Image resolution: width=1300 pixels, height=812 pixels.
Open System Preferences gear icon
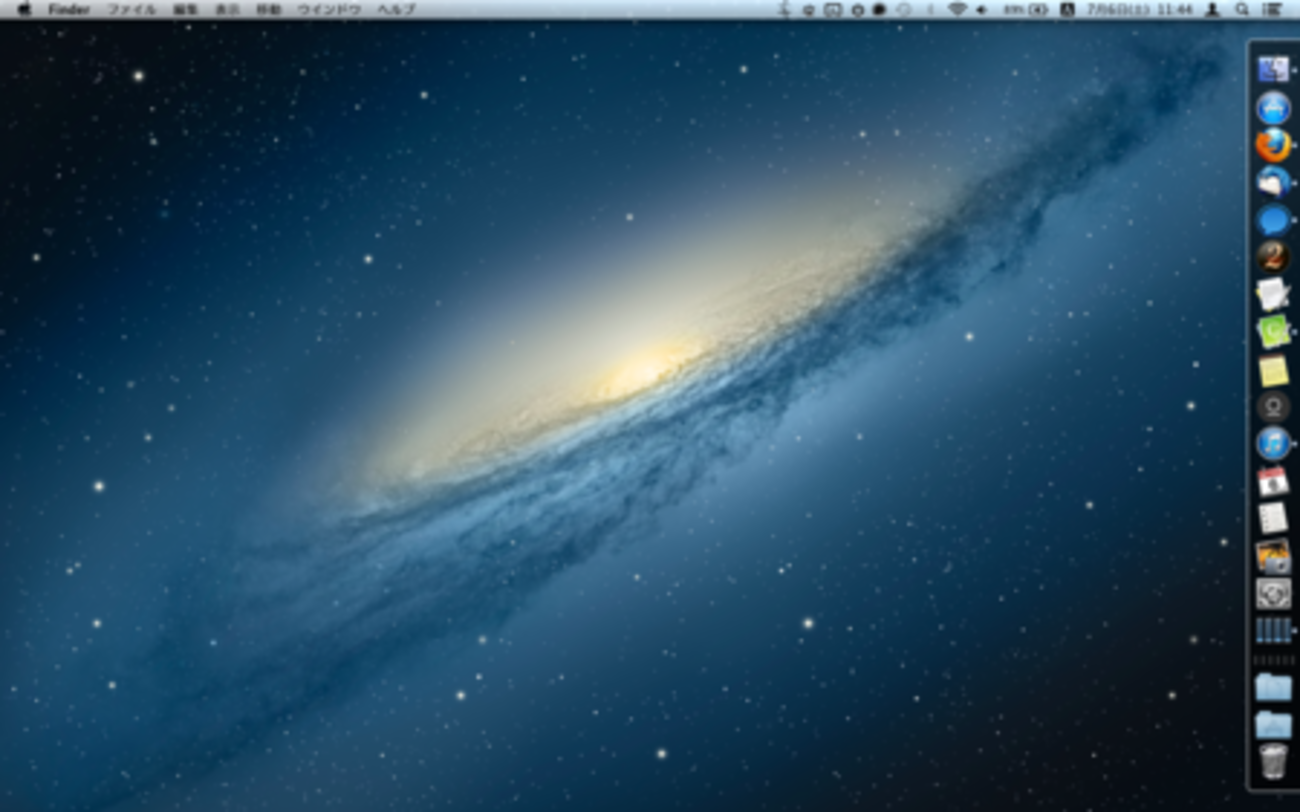1272,593
